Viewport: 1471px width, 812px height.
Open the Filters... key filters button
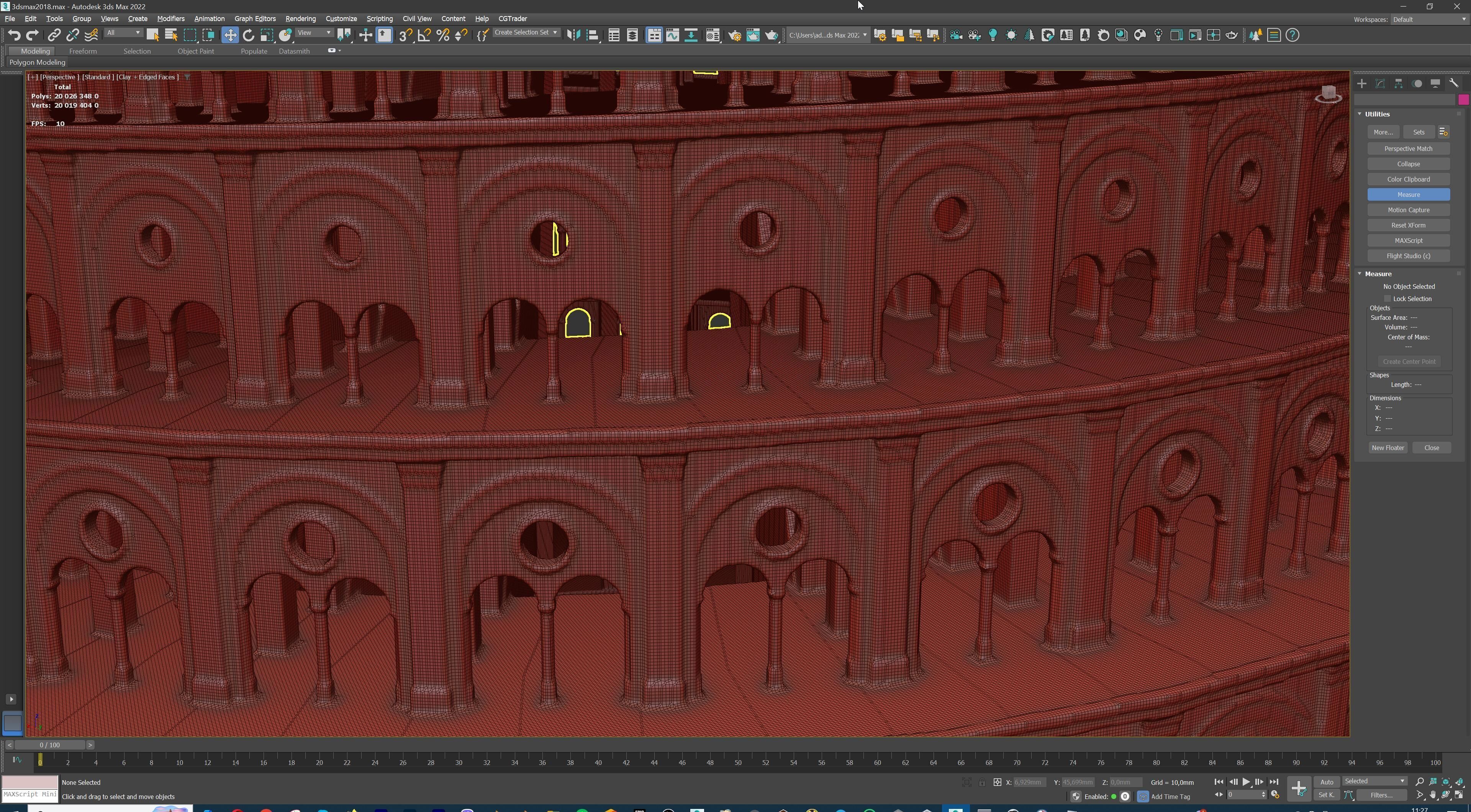coord(1381,795)
